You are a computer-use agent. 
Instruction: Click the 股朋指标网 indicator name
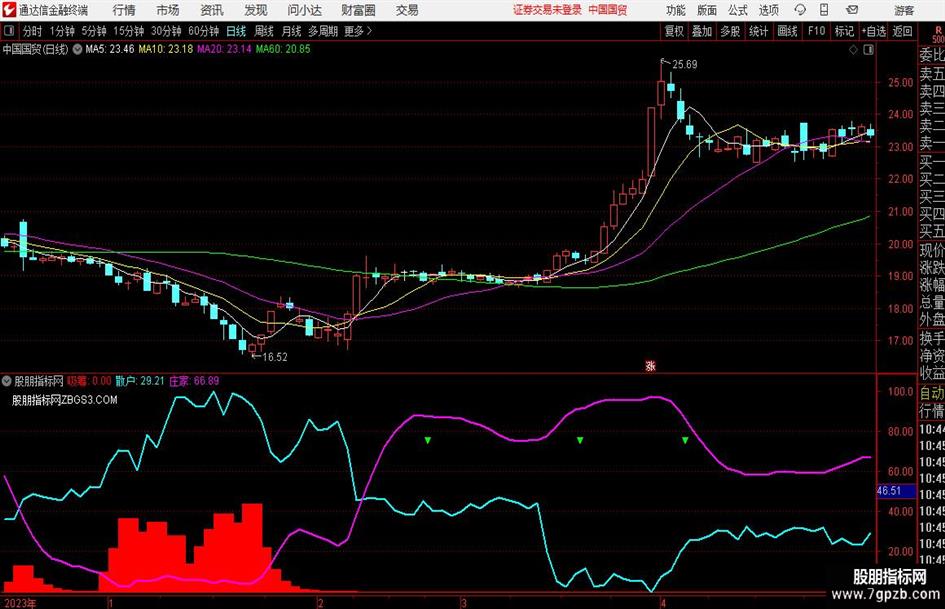39,381
